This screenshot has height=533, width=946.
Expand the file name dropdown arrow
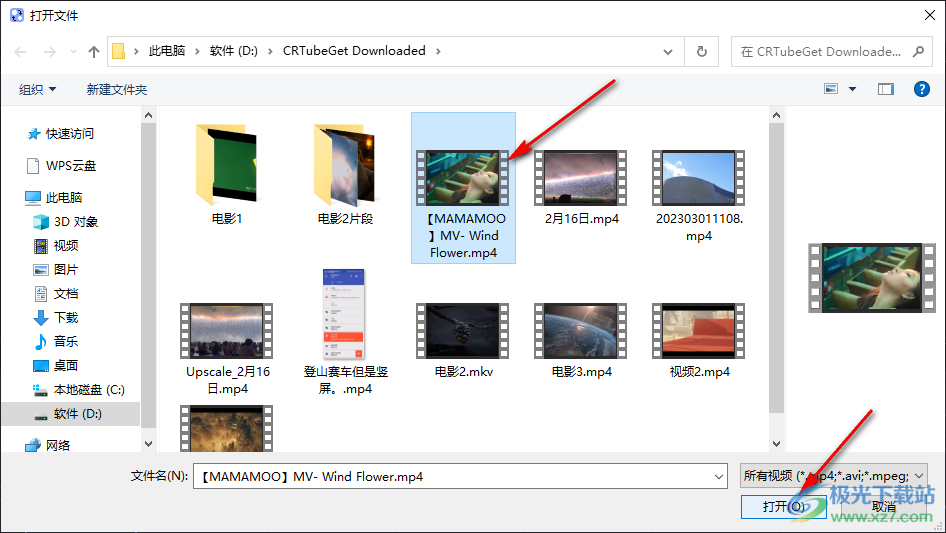coord(719,476)
